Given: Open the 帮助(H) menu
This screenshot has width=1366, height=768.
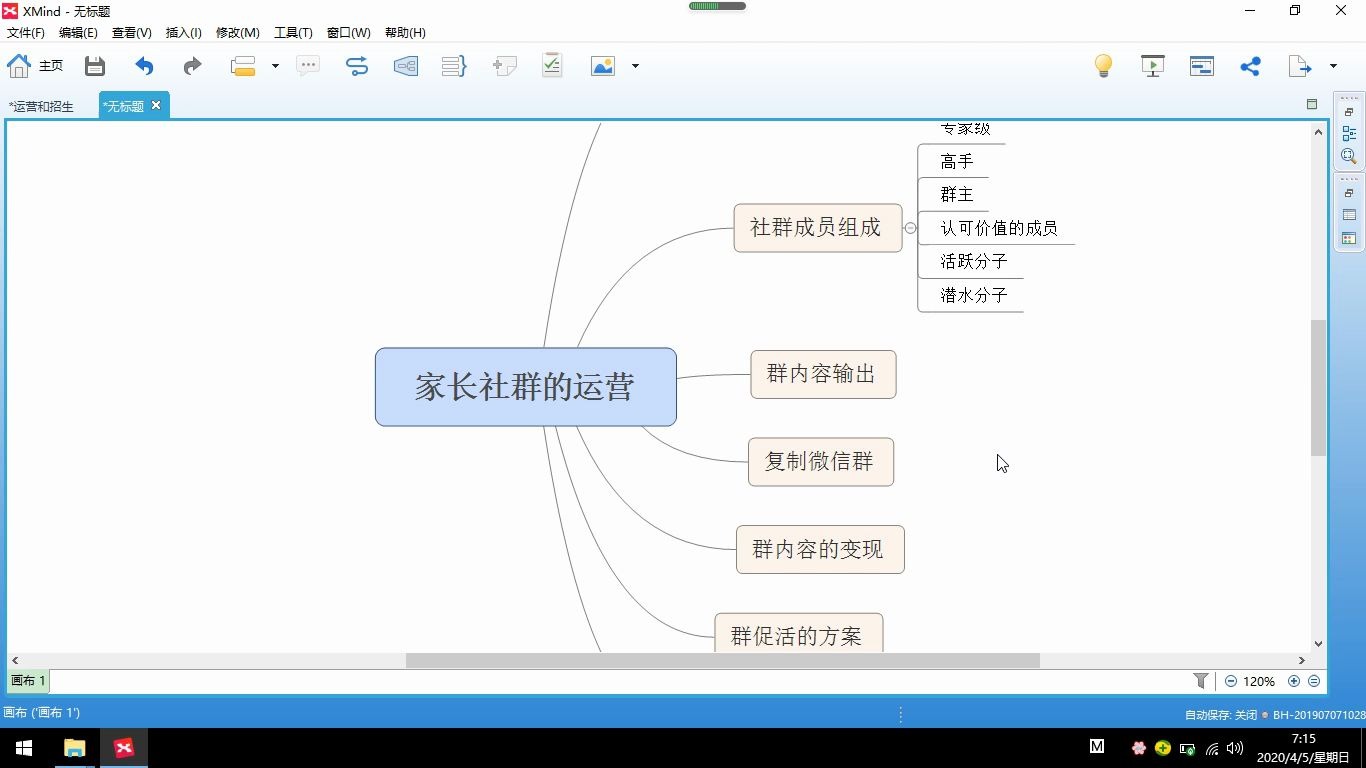Looking at the screenshot, I should [x=404, y=33].
